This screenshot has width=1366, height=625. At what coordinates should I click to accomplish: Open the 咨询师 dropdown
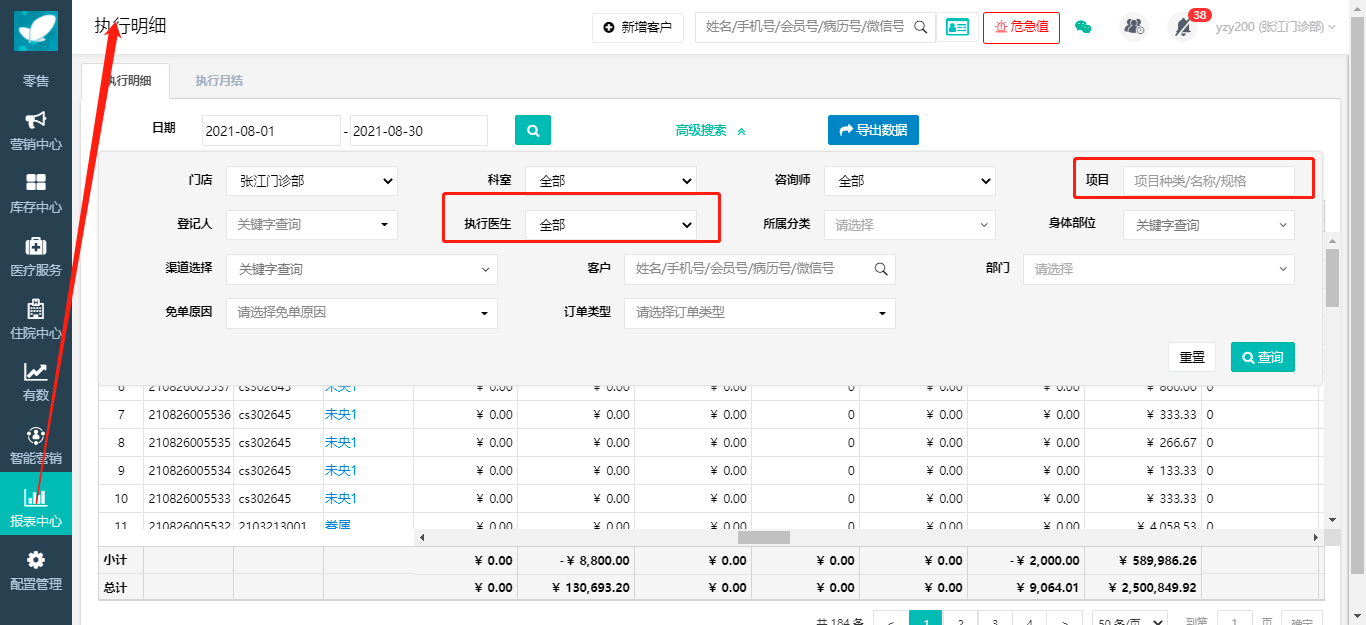pos(909,181)
